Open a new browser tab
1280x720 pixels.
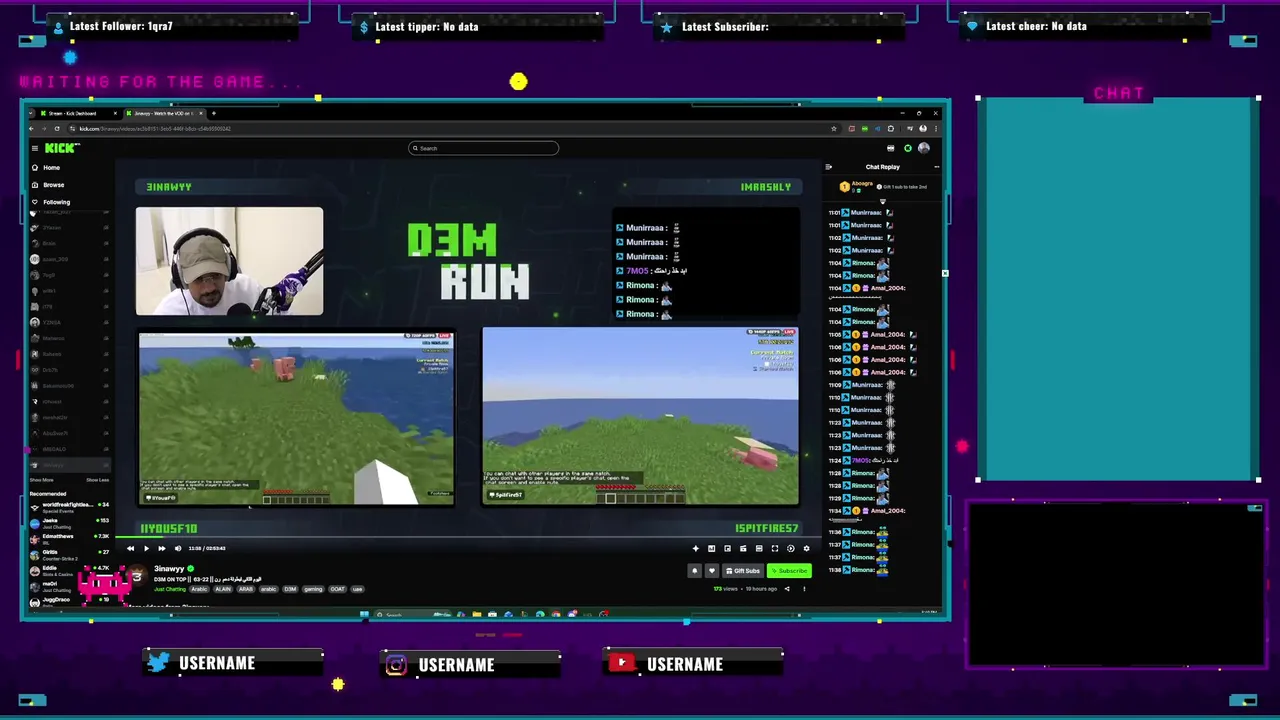(213, 113)
